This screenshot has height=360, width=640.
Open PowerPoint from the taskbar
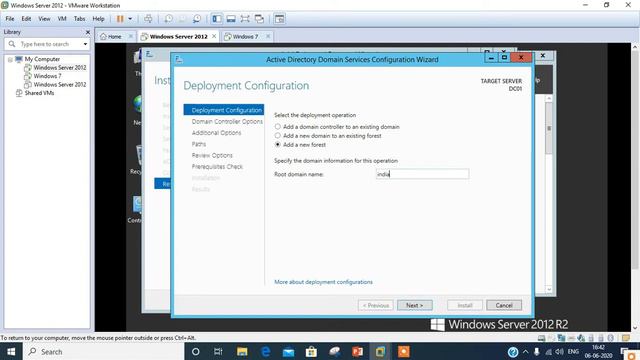click(357, 351)
